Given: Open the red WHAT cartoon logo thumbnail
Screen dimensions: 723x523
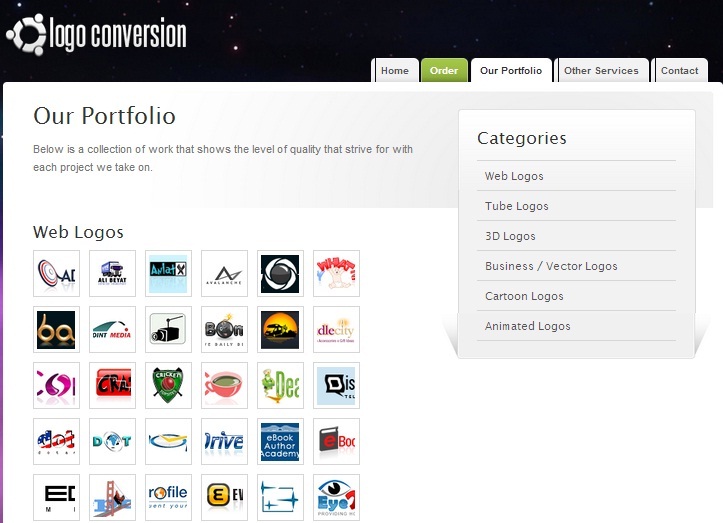Looking at the screenshot, I should point(336,273).
